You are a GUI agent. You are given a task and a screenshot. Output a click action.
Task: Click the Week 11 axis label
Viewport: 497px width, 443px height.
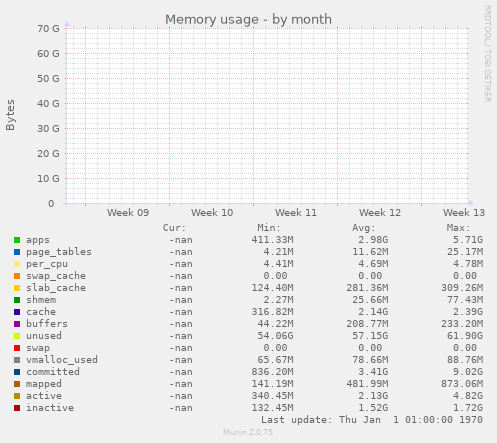[x=296, y=213]
